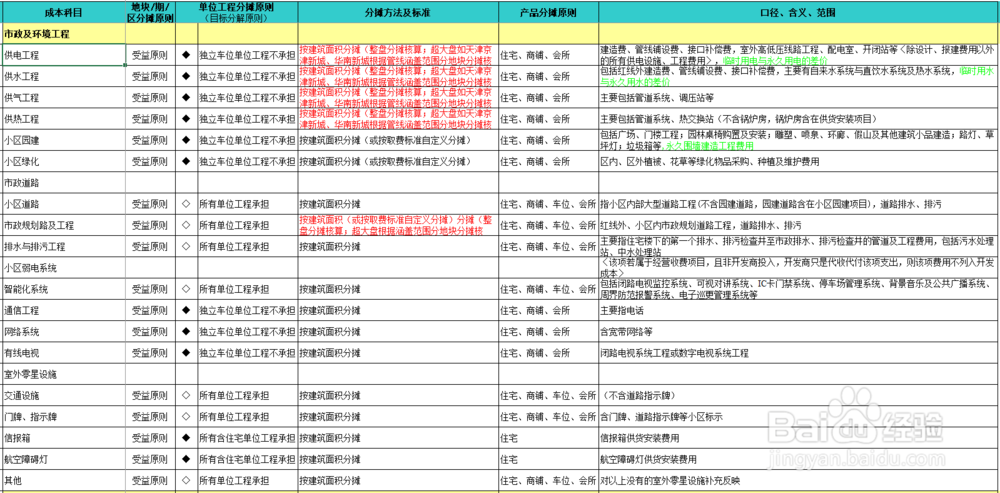Click 所有单位工程承担 in 排水与排污工程 row
The width and height of the screenshot is (1000, 493).
pyautogui.click(x=234, y=246)
